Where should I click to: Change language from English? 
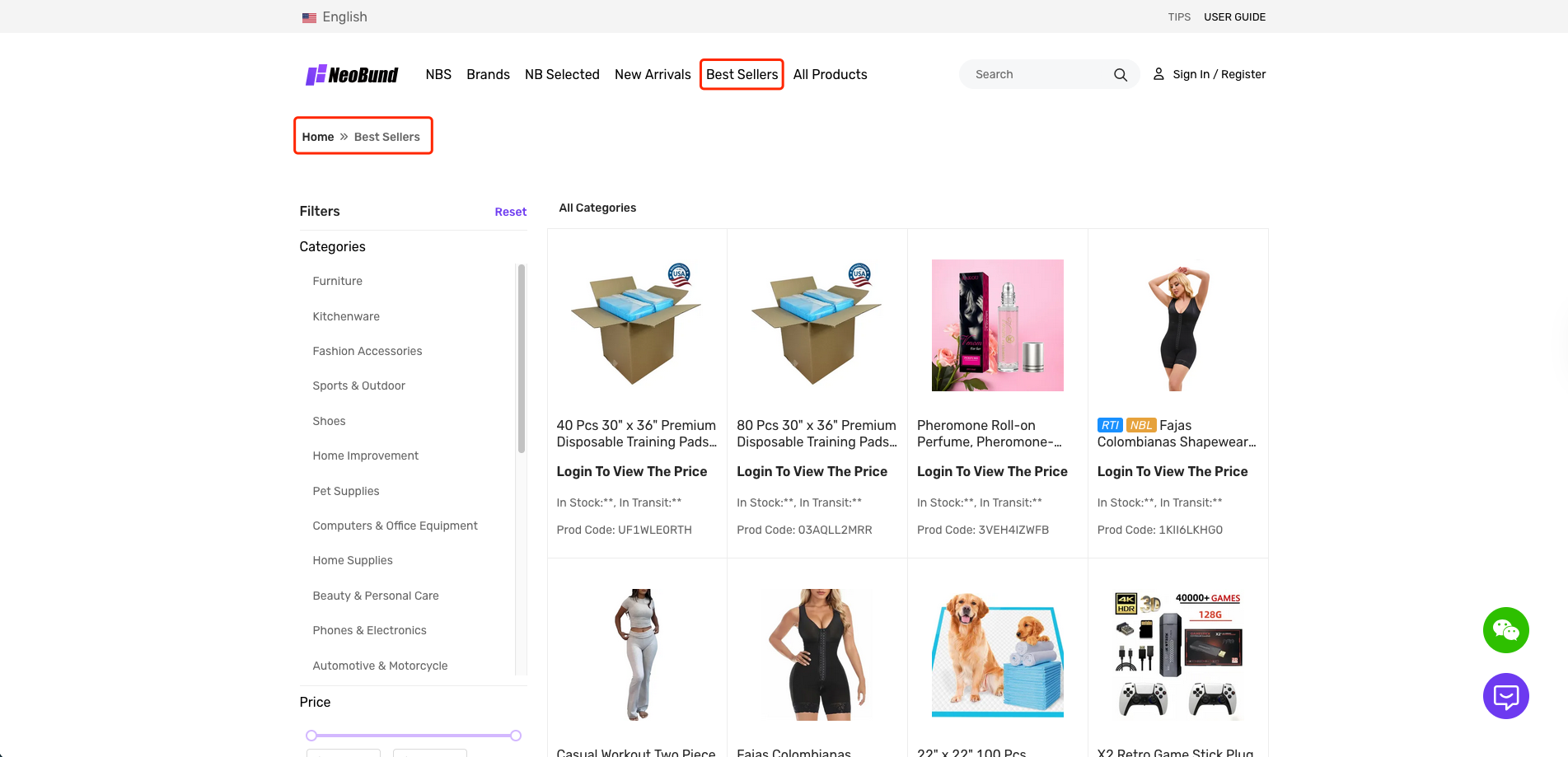pos(344,16)
